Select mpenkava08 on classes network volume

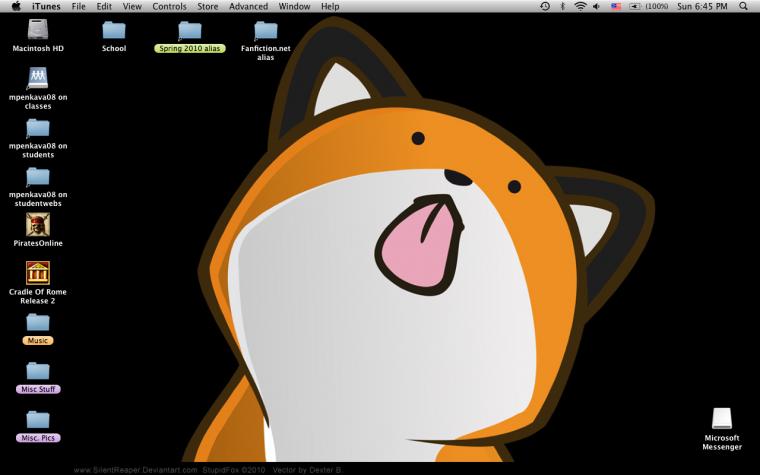38,78
